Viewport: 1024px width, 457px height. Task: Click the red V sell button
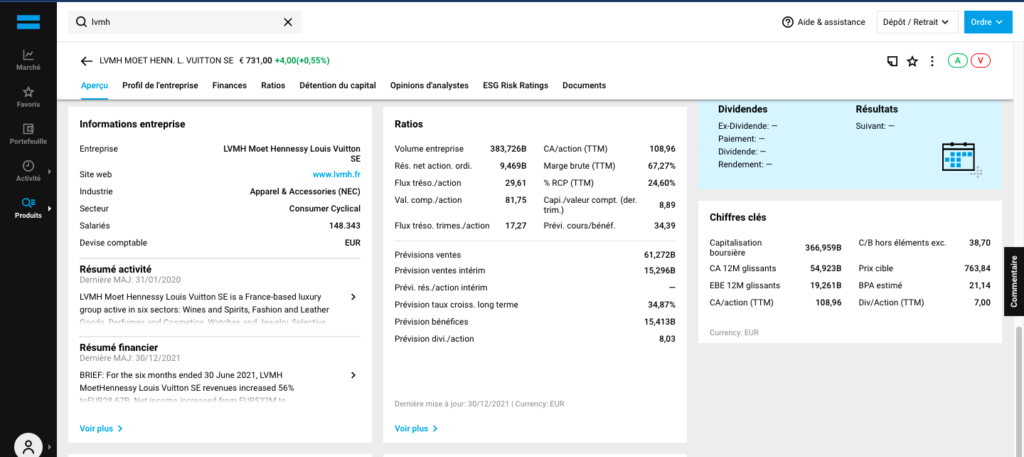point(981,61)
